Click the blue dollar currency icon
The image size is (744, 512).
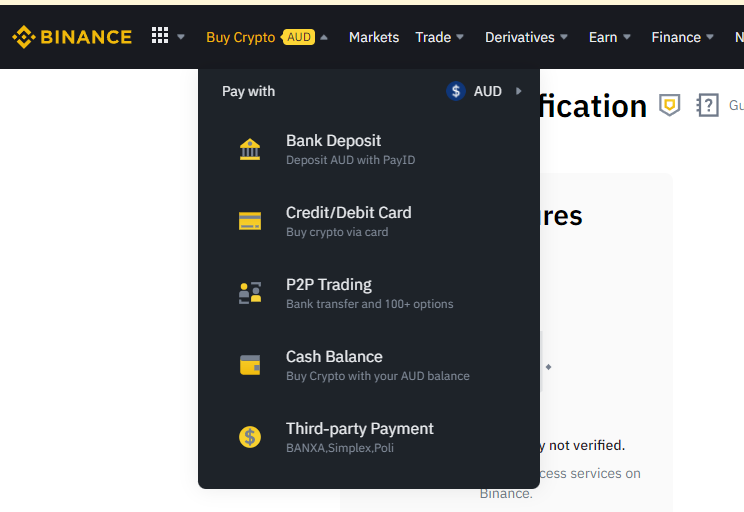(x=456, y=91)
